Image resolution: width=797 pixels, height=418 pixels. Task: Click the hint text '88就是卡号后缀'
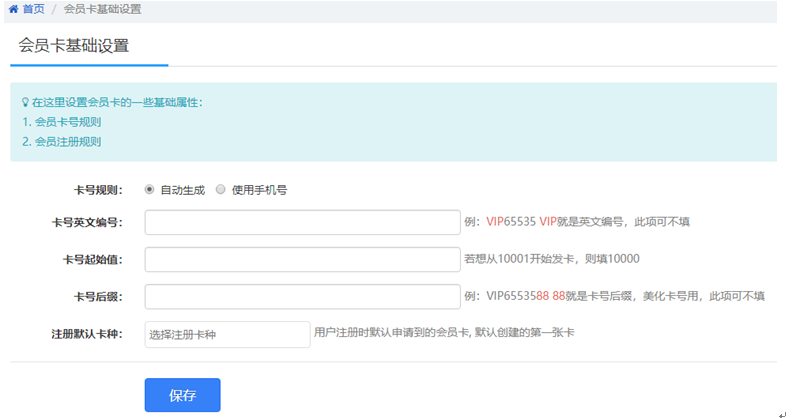(592, 295)
